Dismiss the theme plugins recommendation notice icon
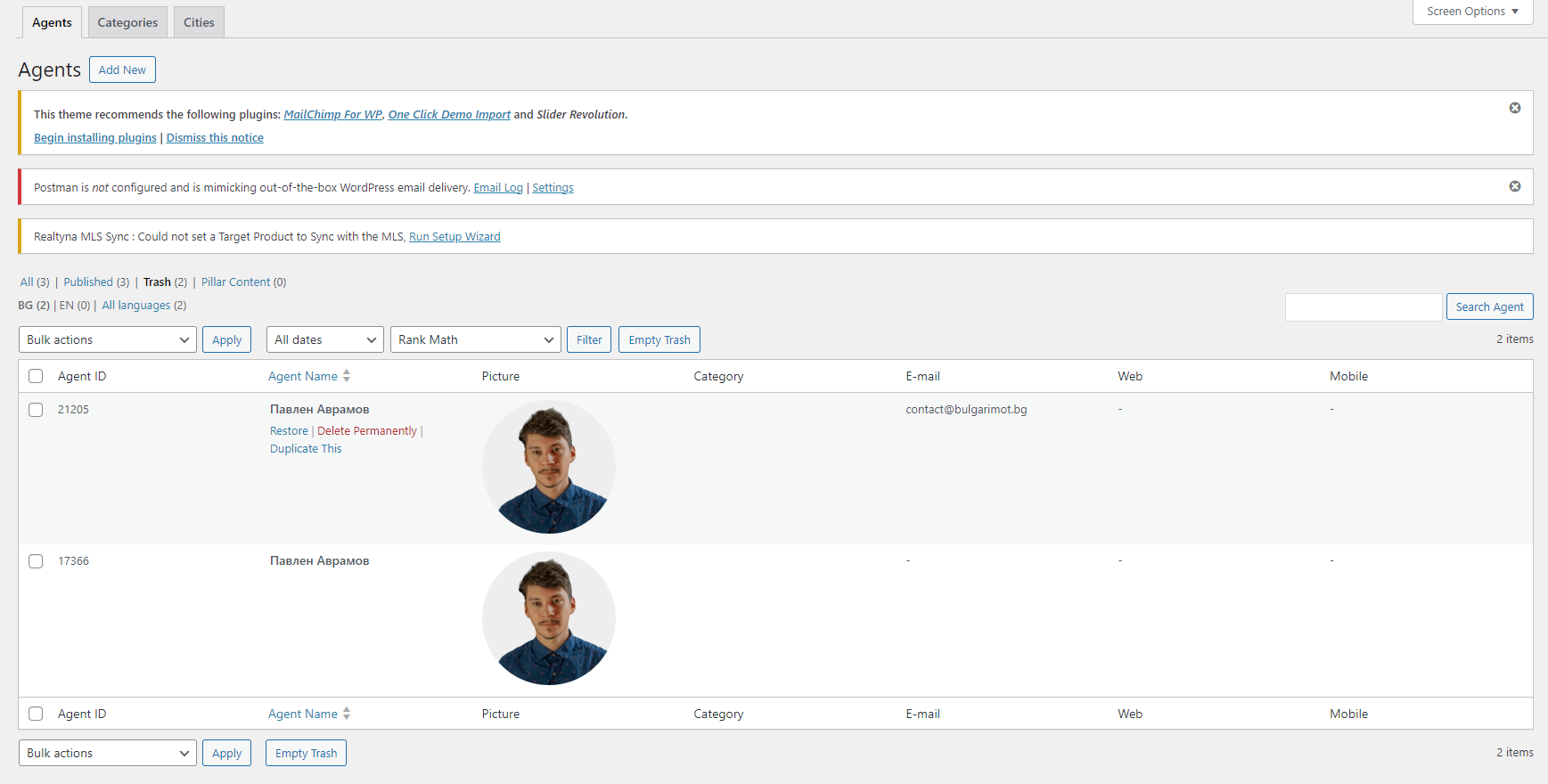The width and height of the screenshot is (1548, 784). coord(1514,108)
